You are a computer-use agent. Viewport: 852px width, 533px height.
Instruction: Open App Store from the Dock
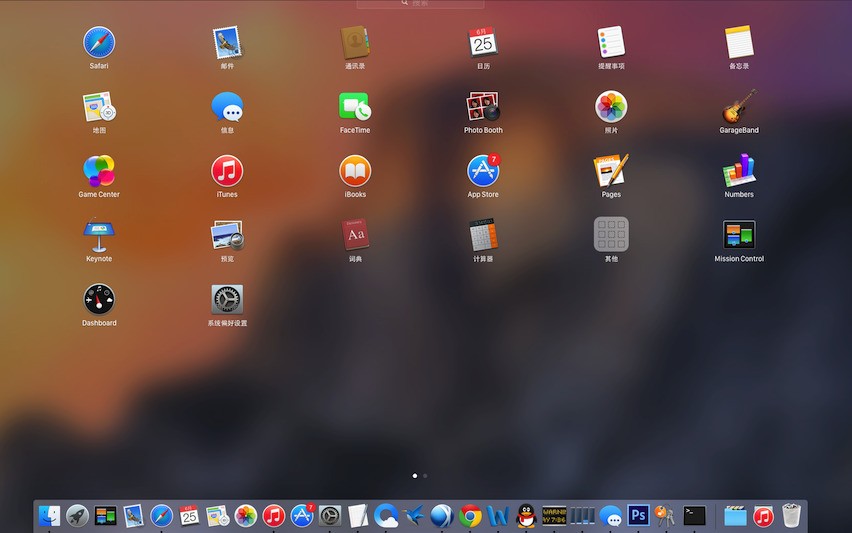[302, 516]
